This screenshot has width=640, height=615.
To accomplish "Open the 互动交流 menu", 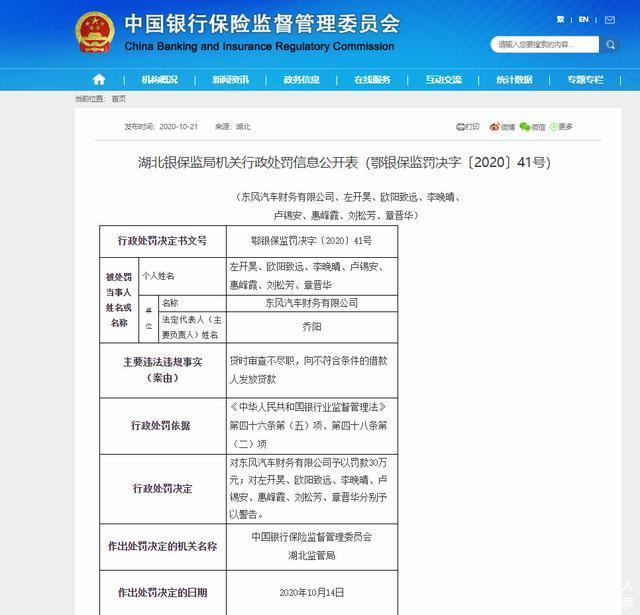I will click(x=443, y=80).
